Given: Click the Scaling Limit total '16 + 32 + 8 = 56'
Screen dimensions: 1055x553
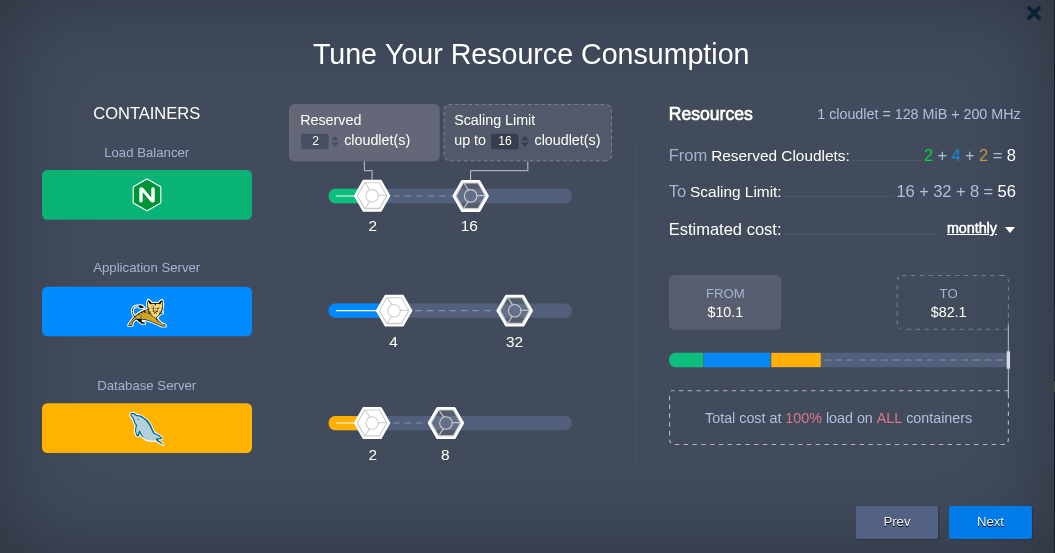Looking at the screenshot, I should (956, 192).
